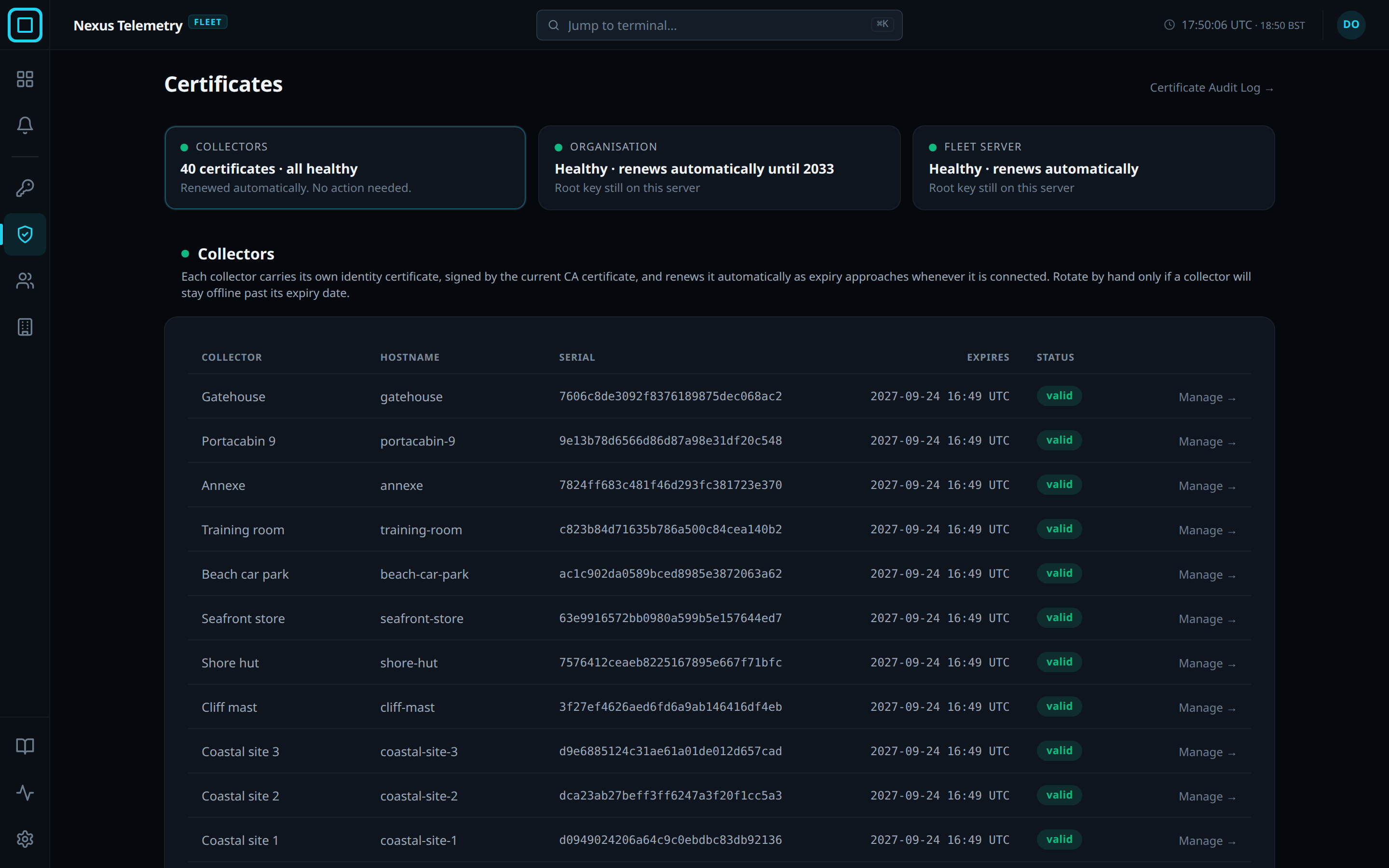Click Manage for Coastal site 3

point(1207,752)
